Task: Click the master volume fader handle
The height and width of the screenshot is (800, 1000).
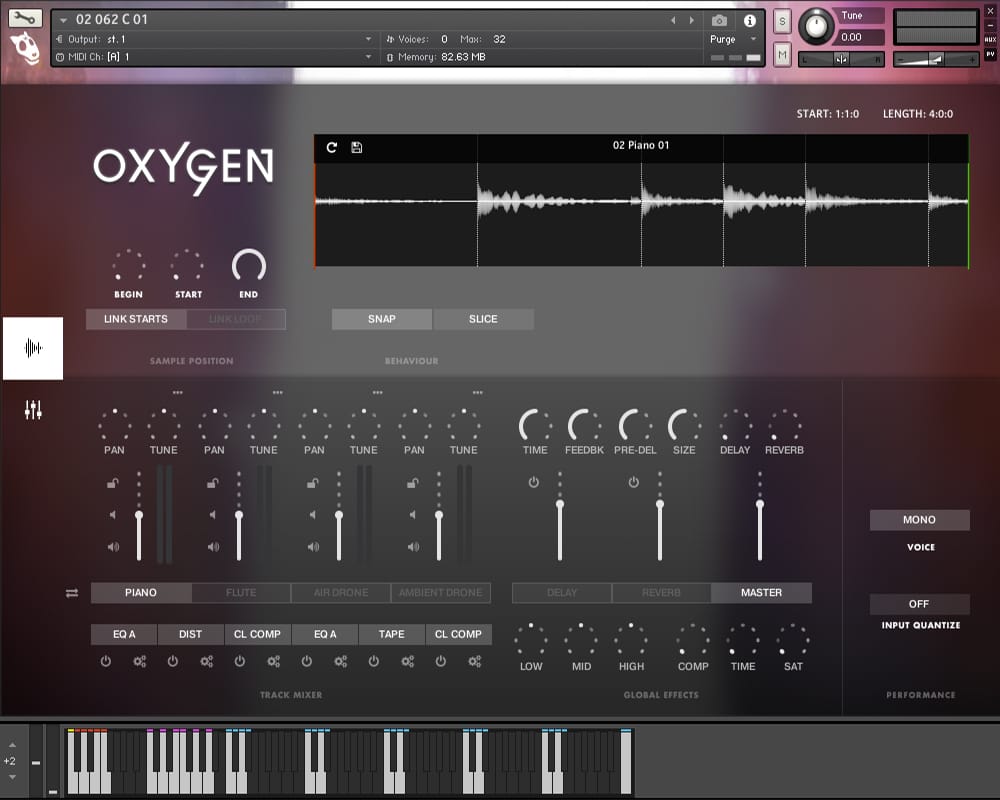Action: pyautogui.click(x=760, y=505)
